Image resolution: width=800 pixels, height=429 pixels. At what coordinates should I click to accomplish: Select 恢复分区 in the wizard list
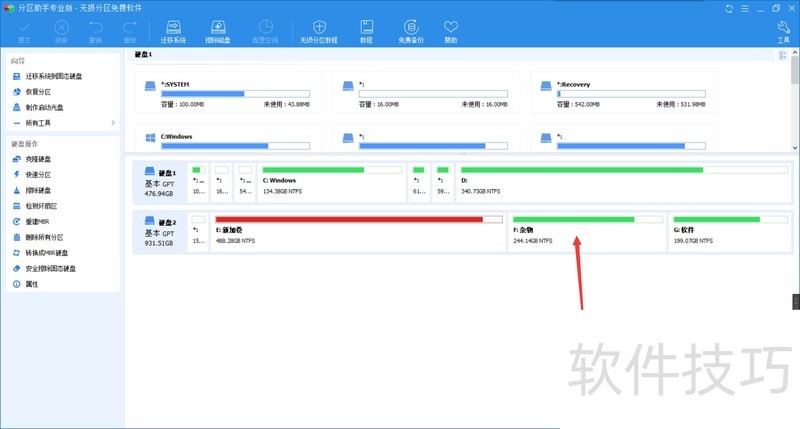pos(39,92)
